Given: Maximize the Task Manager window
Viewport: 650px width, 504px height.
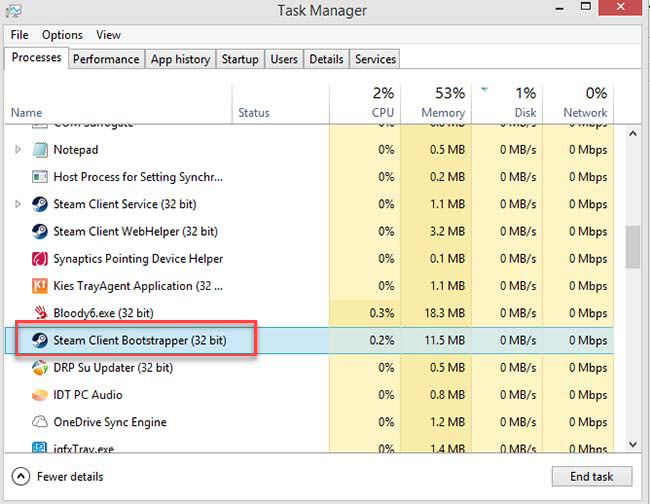Looking at the screenshot, I should click(x=585, y=7).
